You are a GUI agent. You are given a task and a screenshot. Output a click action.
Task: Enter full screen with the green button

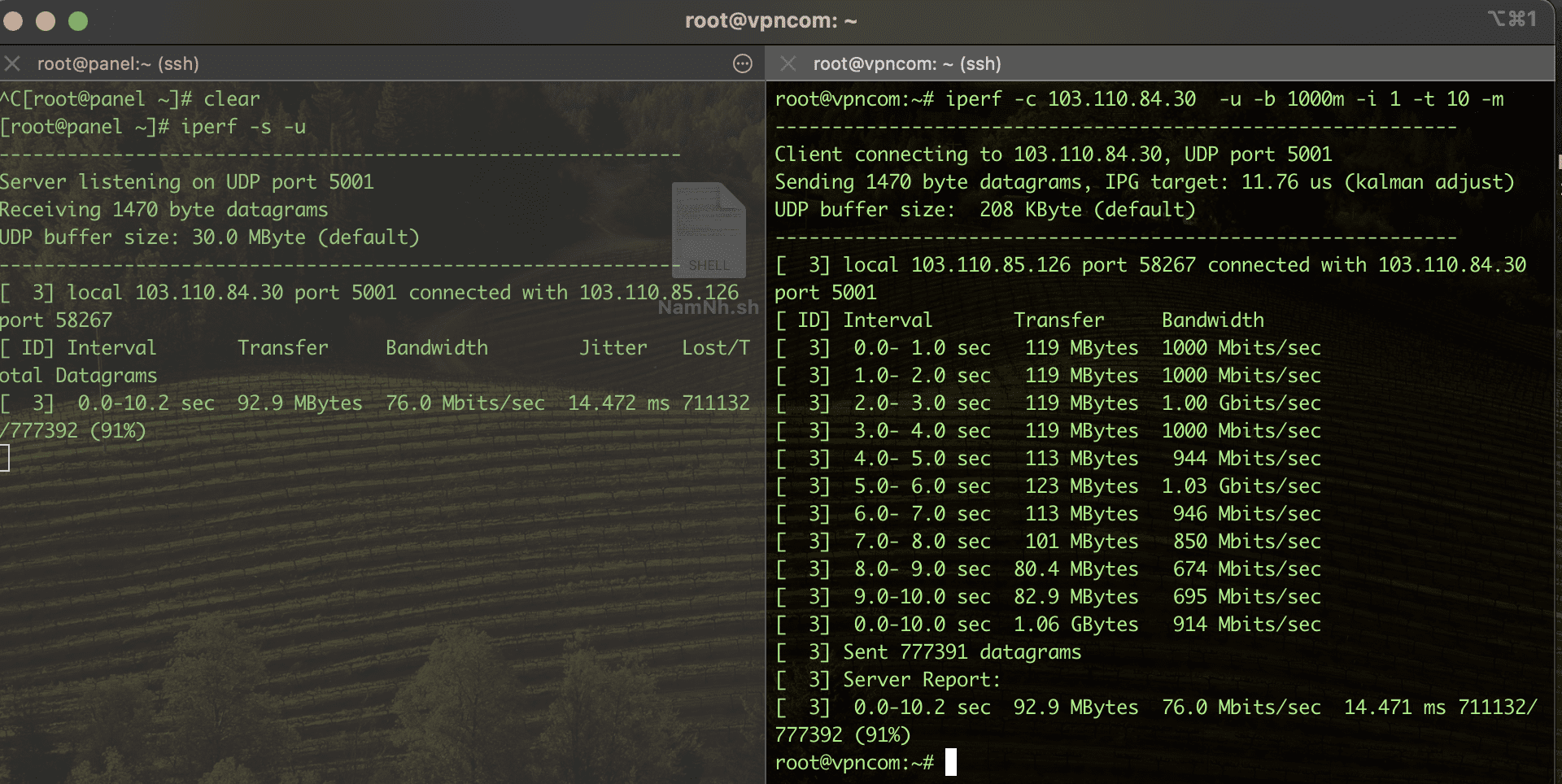click(x=78, y=21)
